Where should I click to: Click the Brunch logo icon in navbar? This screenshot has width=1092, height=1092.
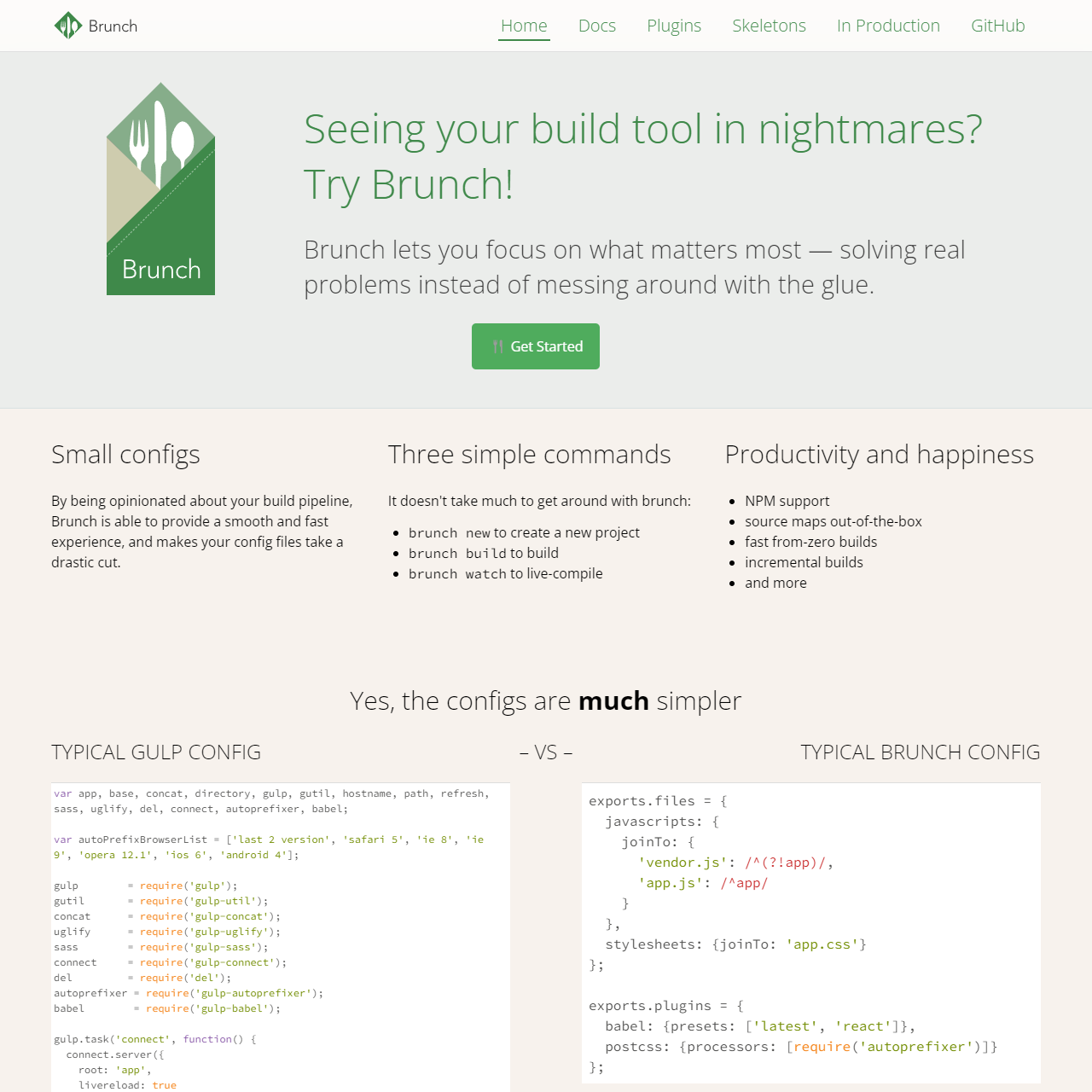(68, 26)
